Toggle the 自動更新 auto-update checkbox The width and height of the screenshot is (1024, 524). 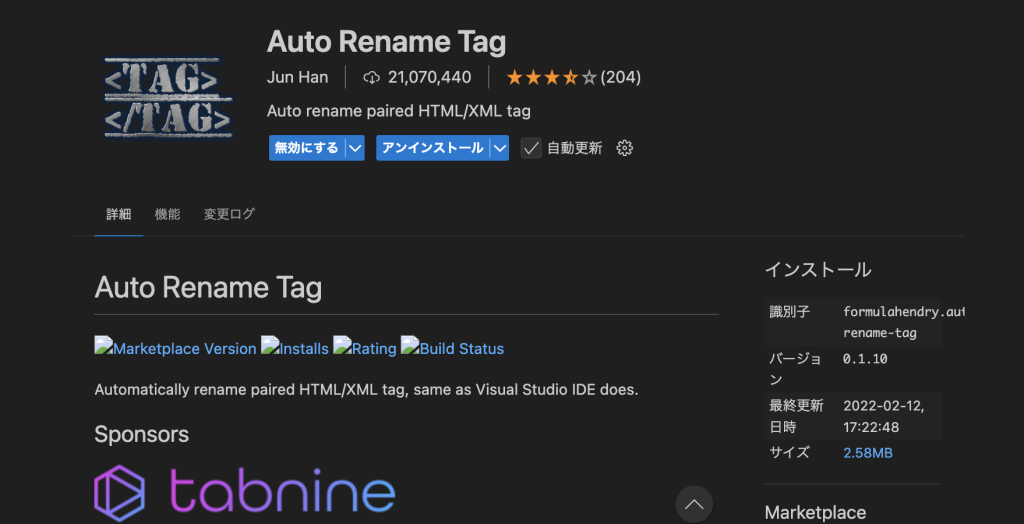pos(531,148)
